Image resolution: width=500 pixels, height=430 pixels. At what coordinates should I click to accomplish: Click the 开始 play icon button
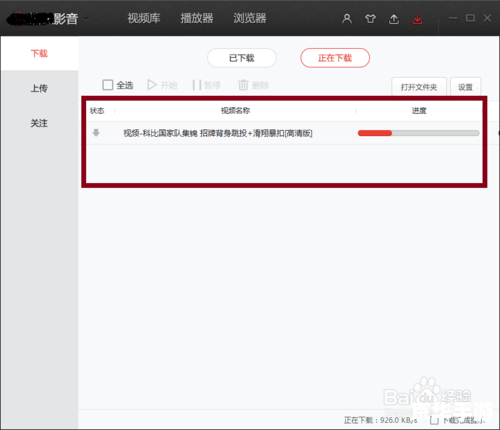tap(162, 85)
